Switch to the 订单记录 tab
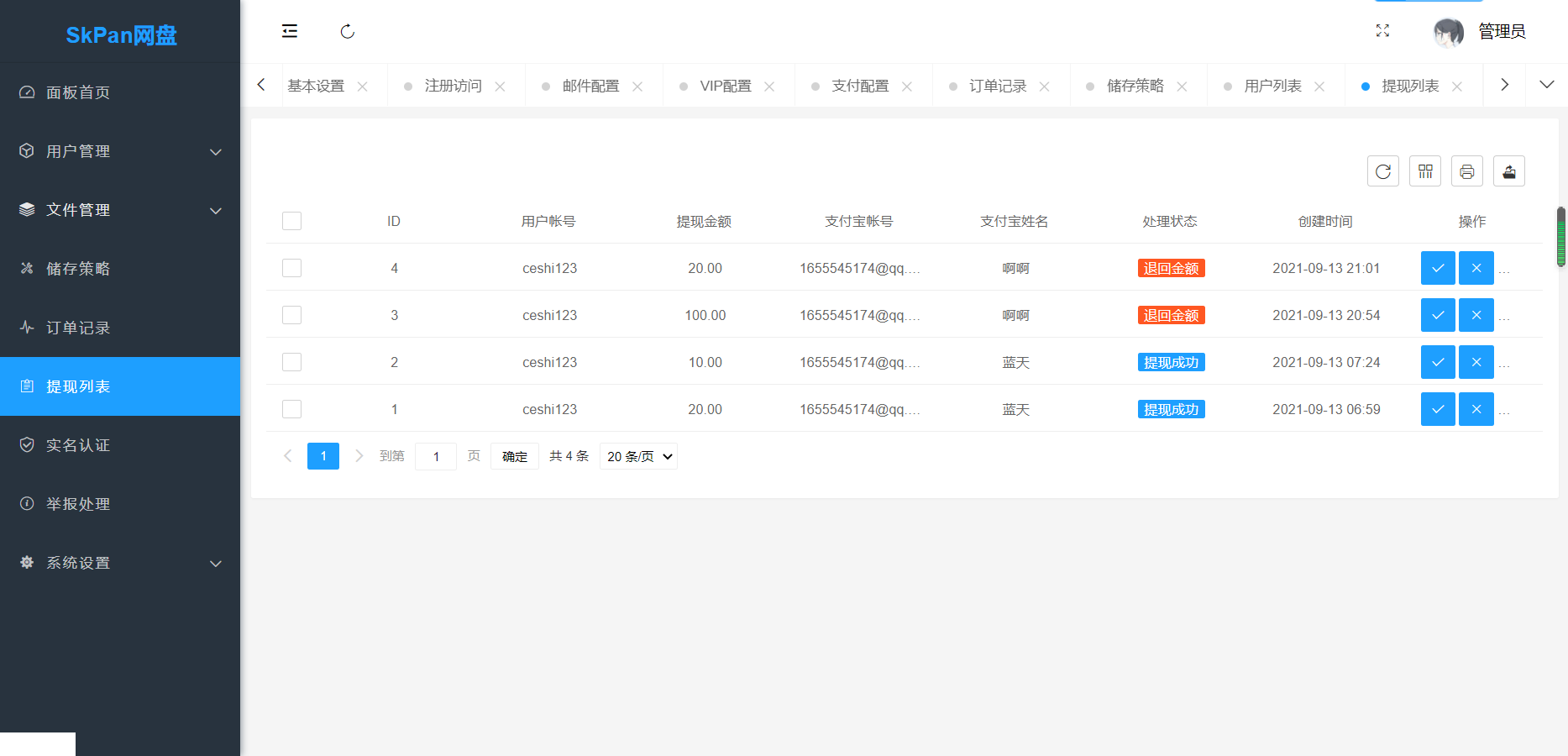Image resolution: width=1568 pixels, height=756 pixels. coord(997,87)
